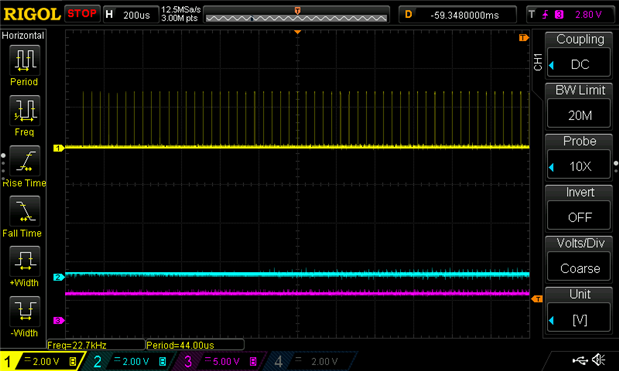The width and height of the screenshot is (619, 371).
Task: Click the orange trigger level marker on right edge
Action: pos(537,299)
